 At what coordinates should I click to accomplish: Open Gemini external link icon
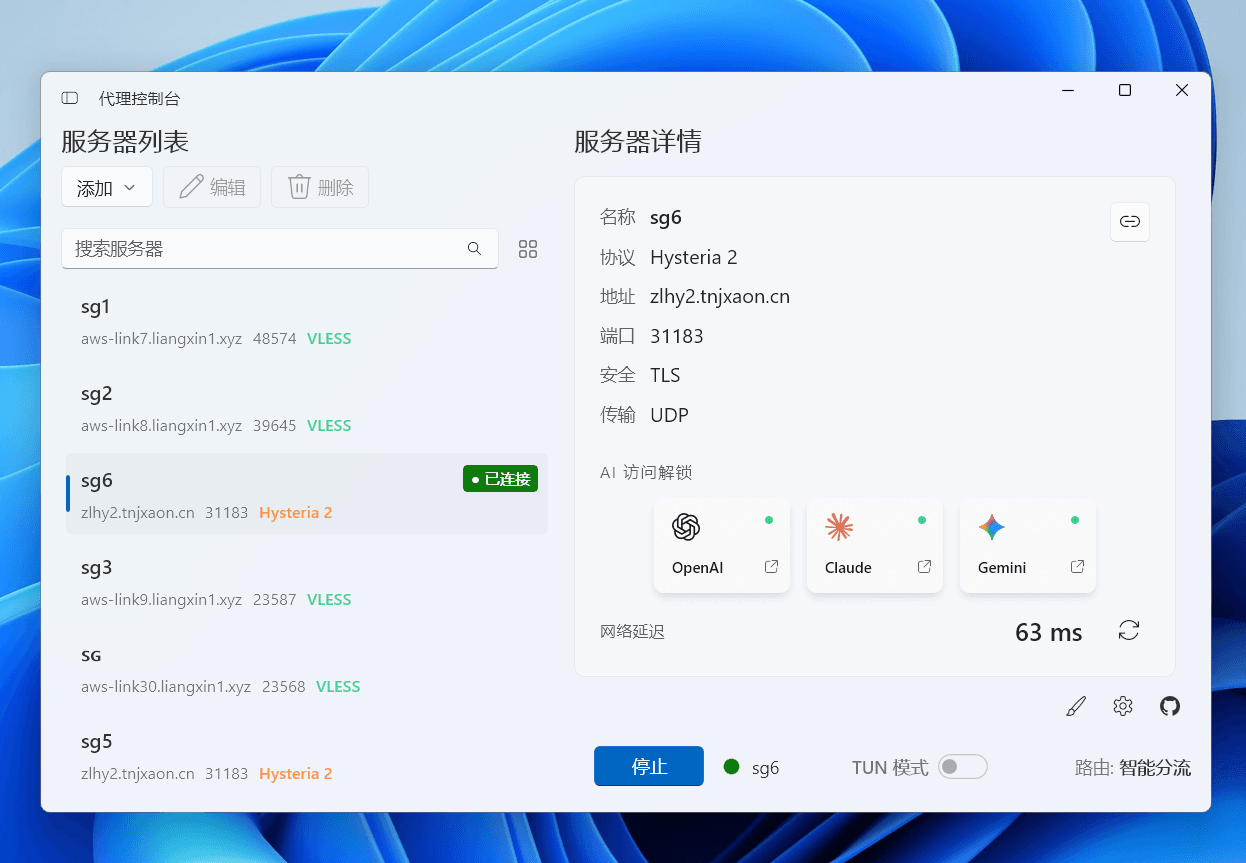point(1077,567)
